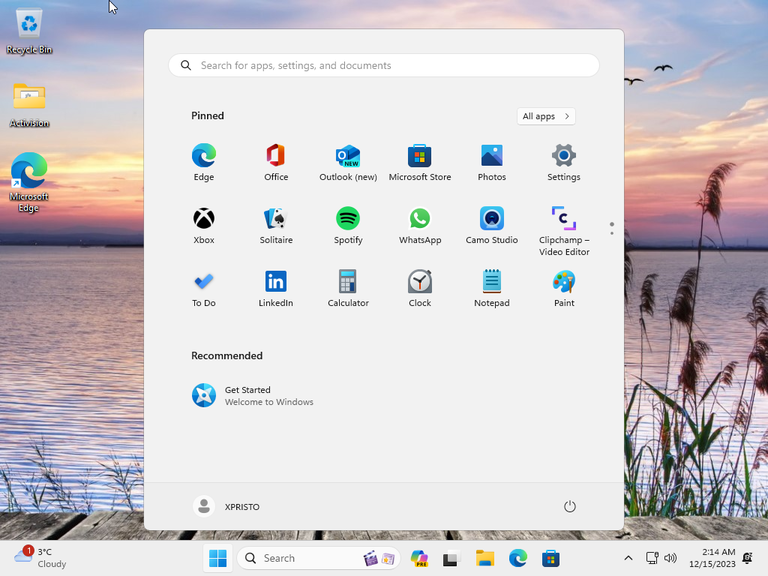768x576 pixels.
Task: Open notifications bell icon
Action: pyautogui.click(x=747, y=558)
